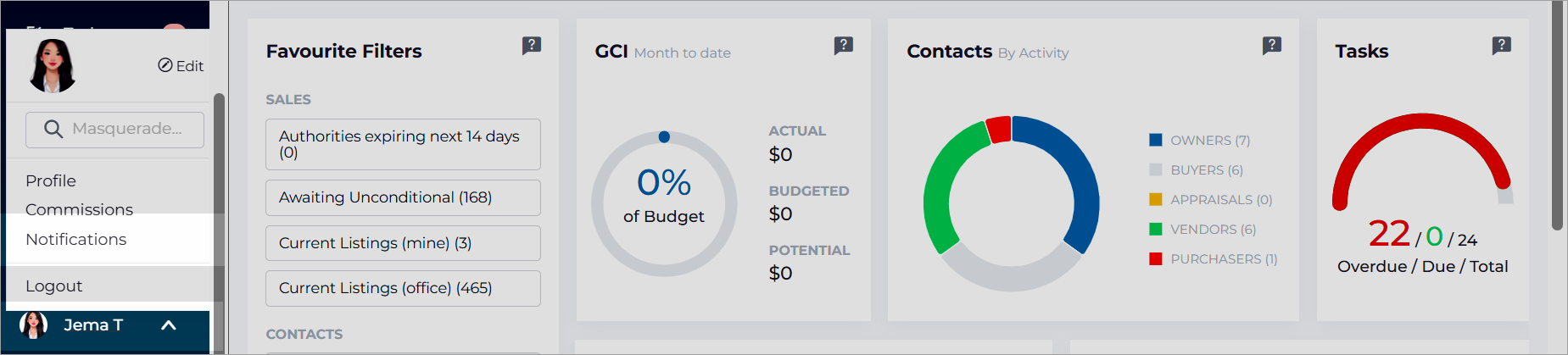Open help icon on Contacts panel
The image size is (1568, 355).
[x=1272, y=45]
